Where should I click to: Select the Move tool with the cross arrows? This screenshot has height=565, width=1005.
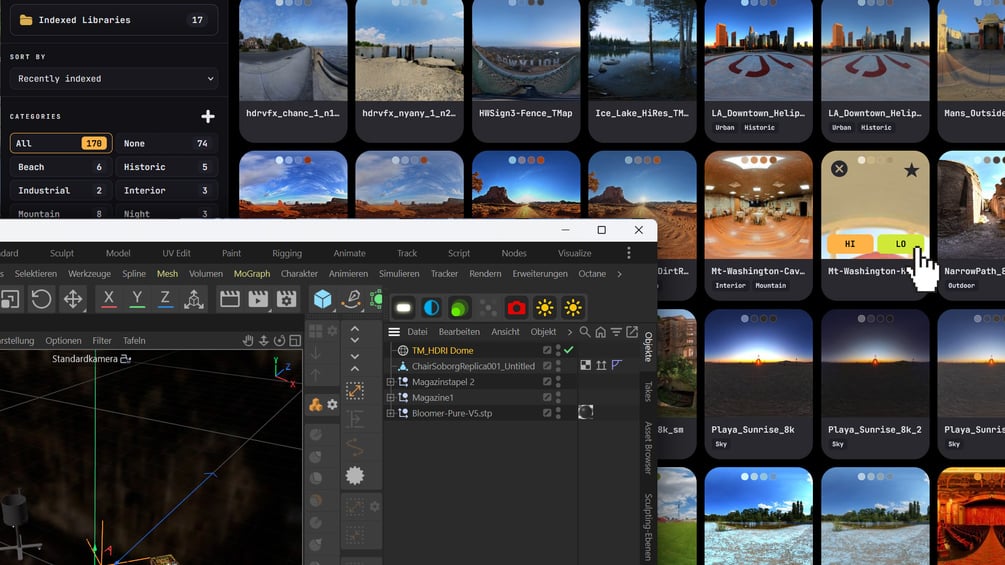click(72, 299)
